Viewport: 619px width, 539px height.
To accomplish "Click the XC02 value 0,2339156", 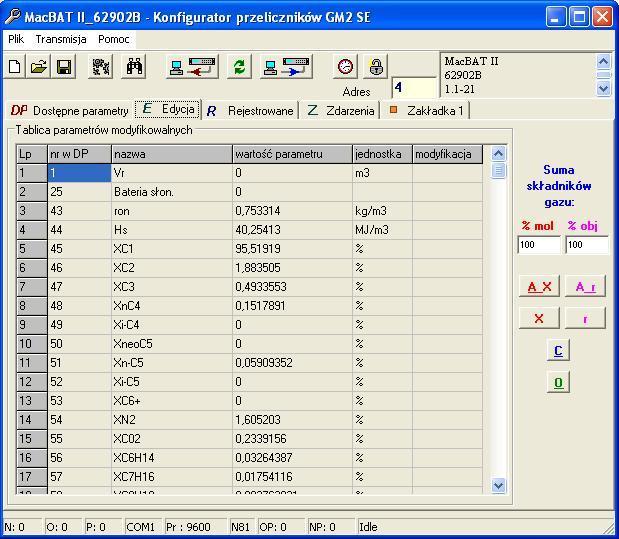I will (x=293, y=439).
